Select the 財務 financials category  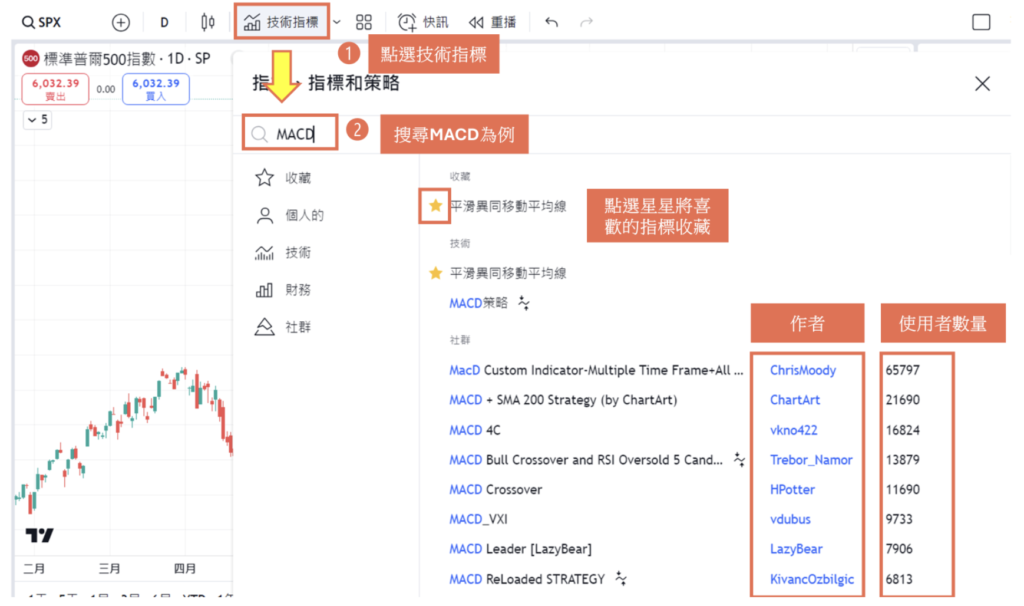click(x=283, y=289)
